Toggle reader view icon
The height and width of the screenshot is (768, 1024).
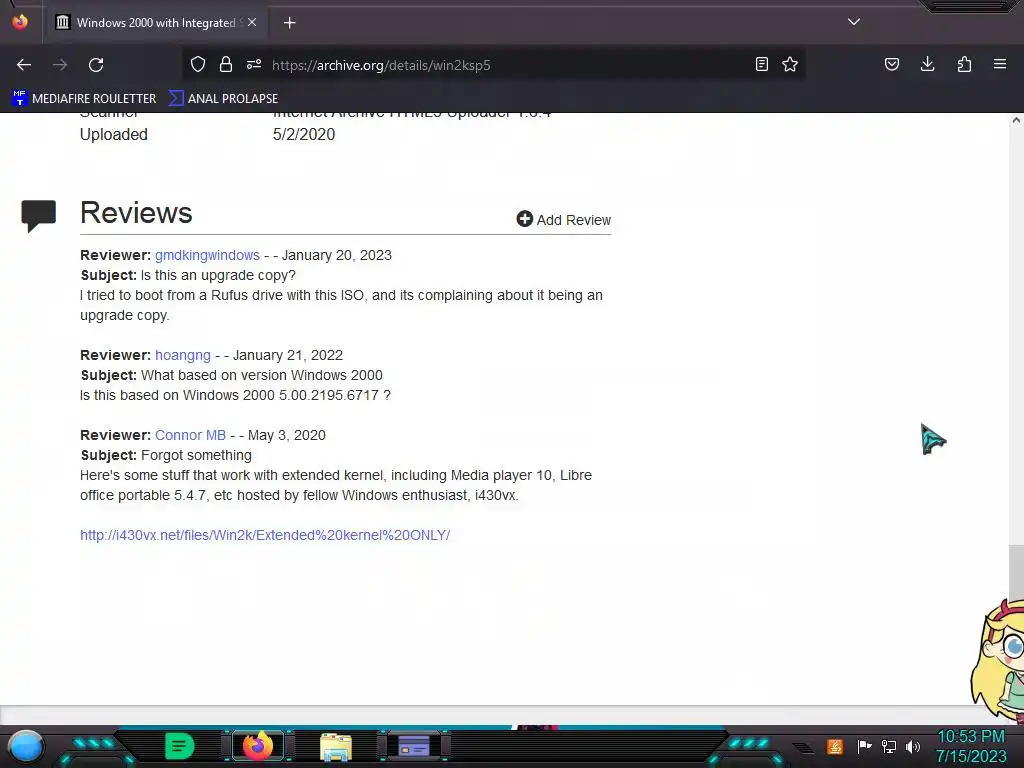761,64
